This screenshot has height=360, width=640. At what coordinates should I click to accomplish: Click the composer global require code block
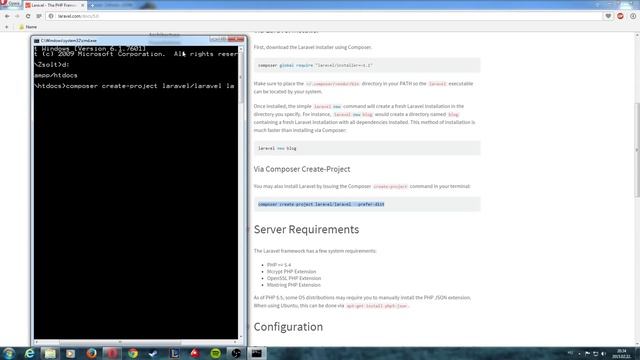point(367,65)
